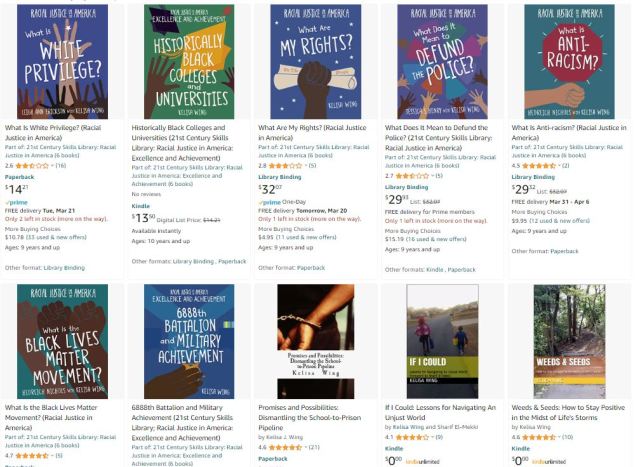Click the If I Could book cover
Screen dimensions: 640x467
coord(442,341)
